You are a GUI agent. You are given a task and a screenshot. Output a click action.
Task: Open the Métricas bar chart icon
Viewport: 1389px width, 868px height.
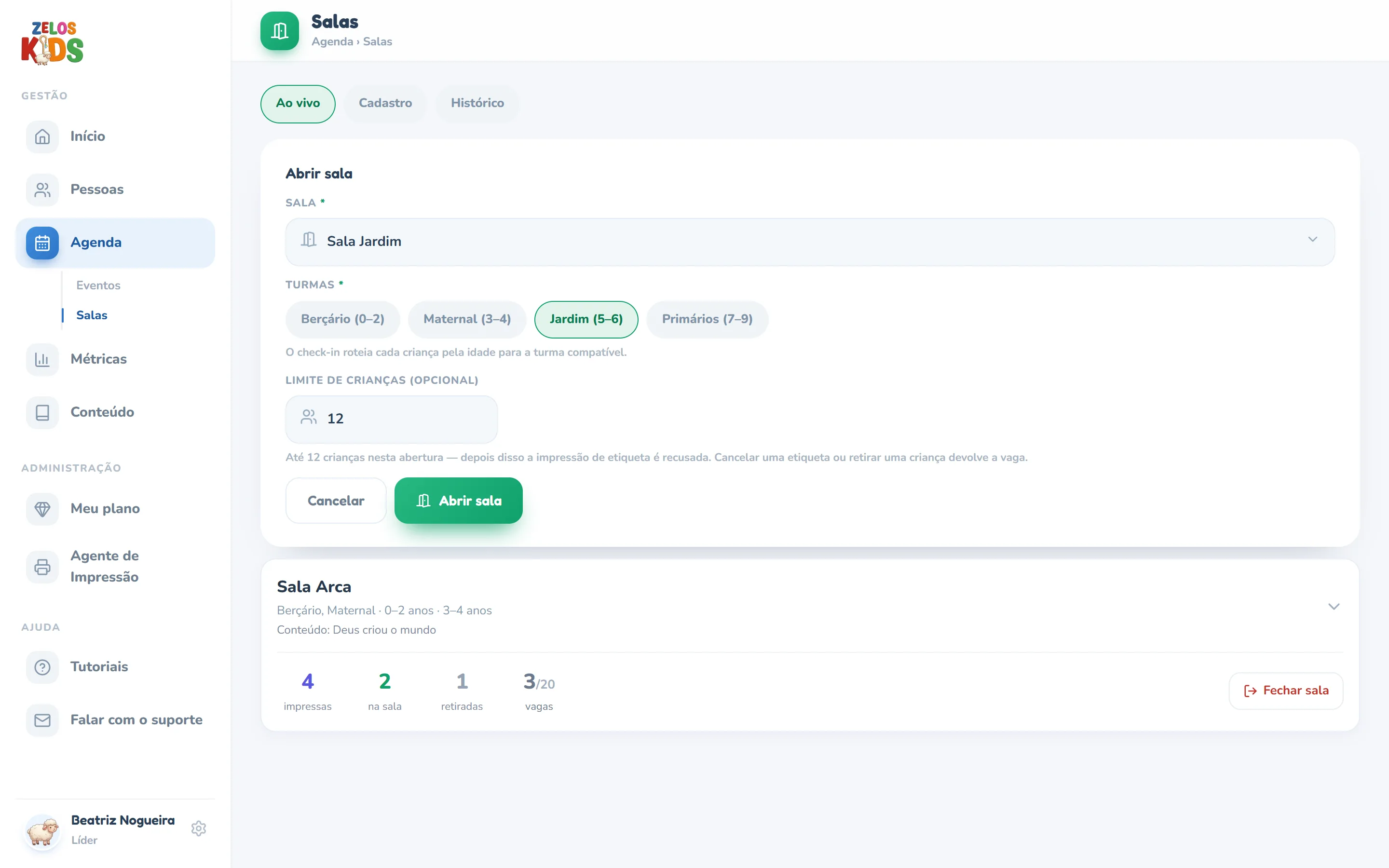[42, 359]
